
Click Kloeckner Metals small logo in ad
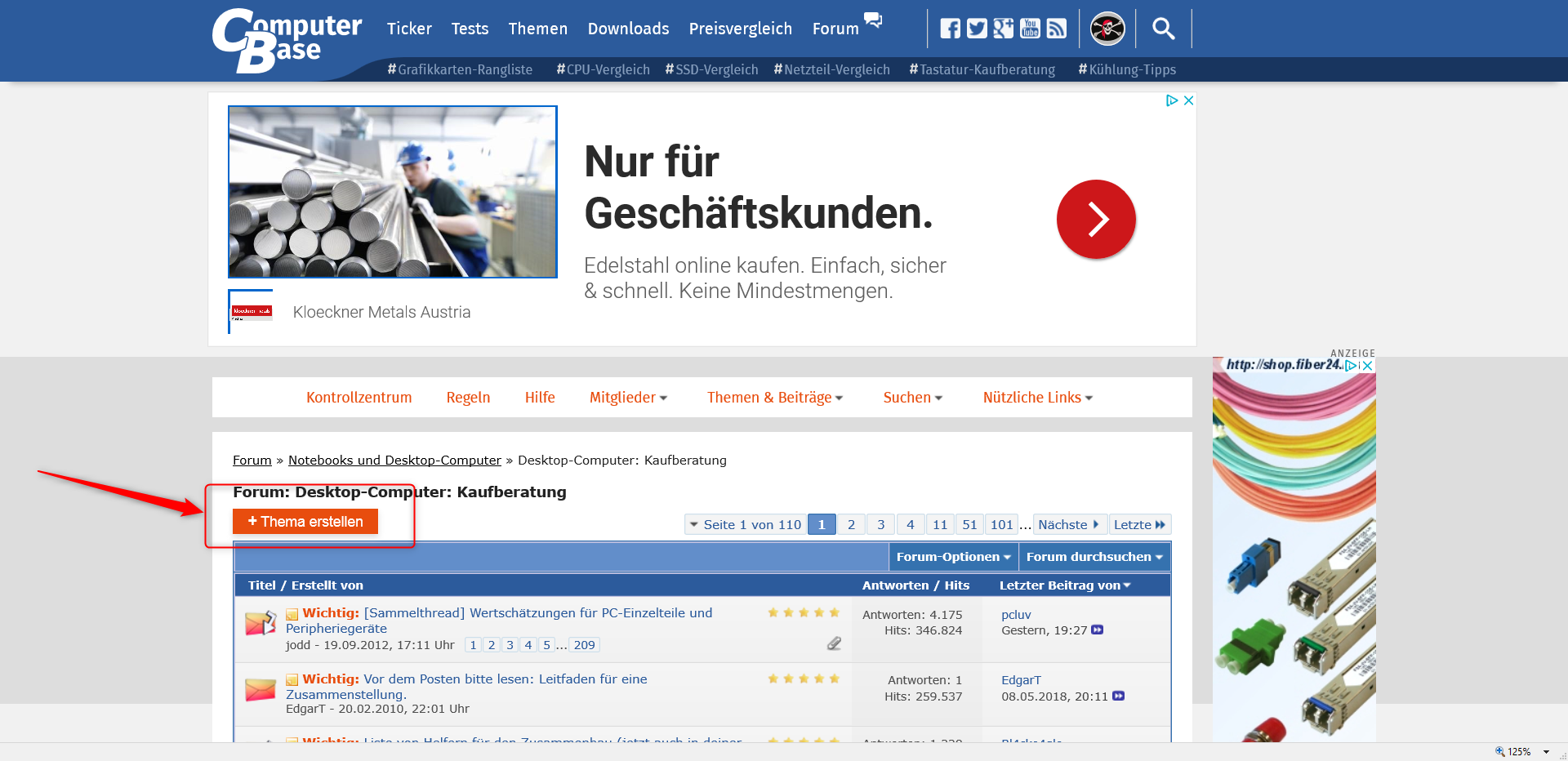(252, 311)
